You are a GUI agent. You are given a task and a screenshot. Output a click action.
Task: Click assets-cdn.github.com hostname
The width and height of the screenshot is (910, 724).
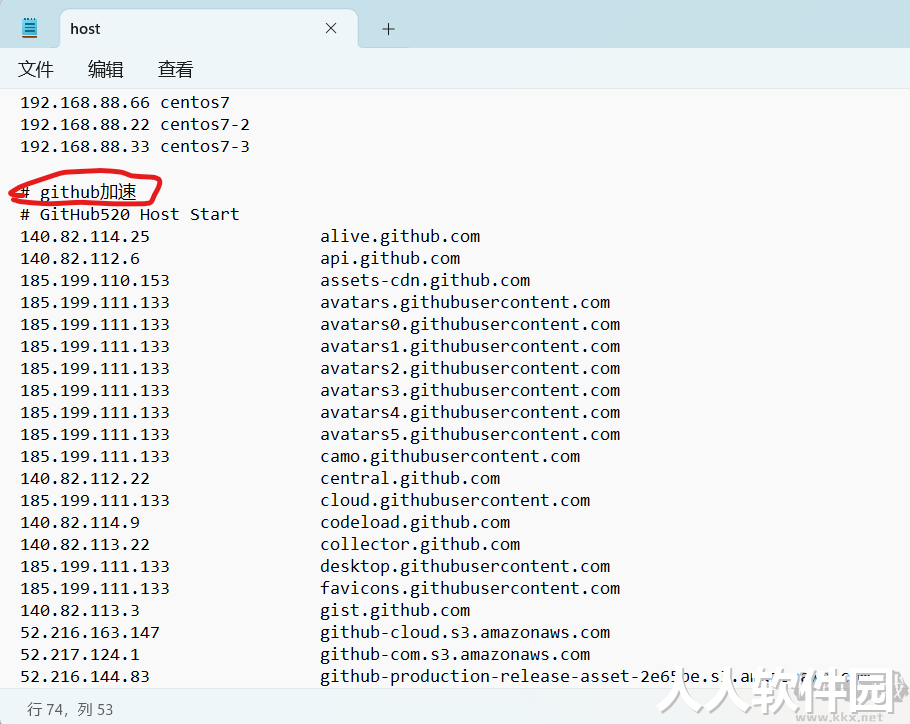click(x=425, y=281)
